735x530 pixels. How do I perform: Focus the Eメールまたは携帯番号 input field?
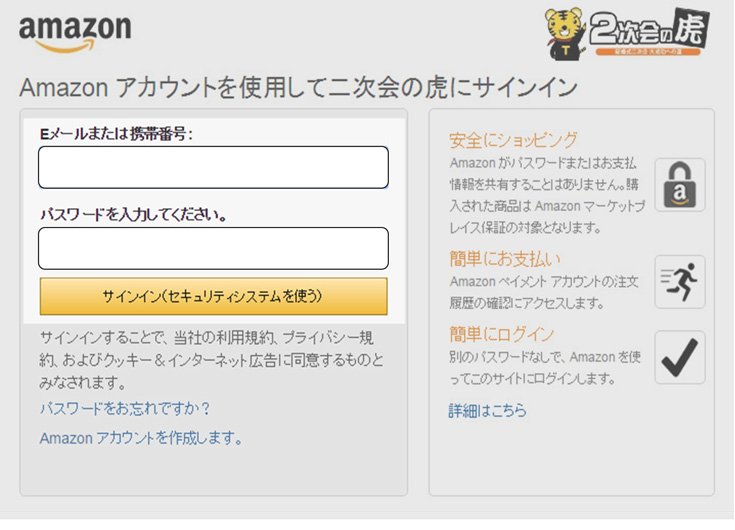point(213,167)
